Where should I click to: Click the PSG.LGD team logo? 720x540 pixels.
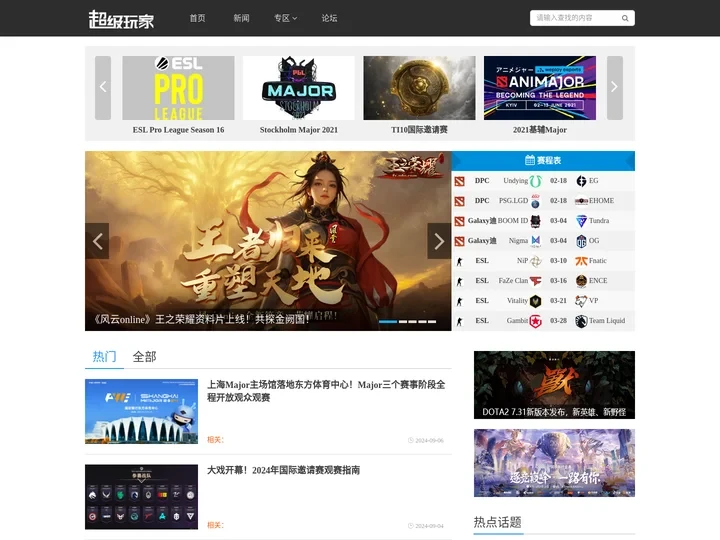[535, 201]
